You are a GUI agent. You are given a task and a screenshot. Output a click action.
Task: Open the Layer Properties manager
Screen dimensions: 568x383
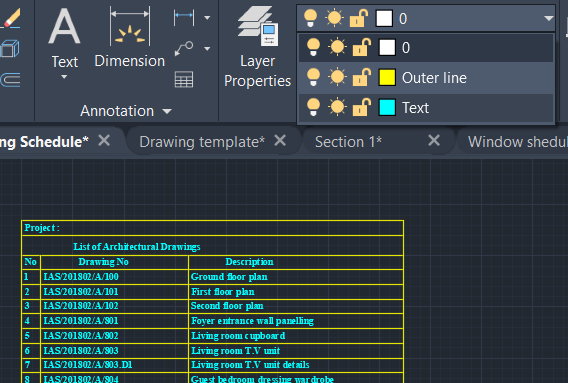[258, 47]
